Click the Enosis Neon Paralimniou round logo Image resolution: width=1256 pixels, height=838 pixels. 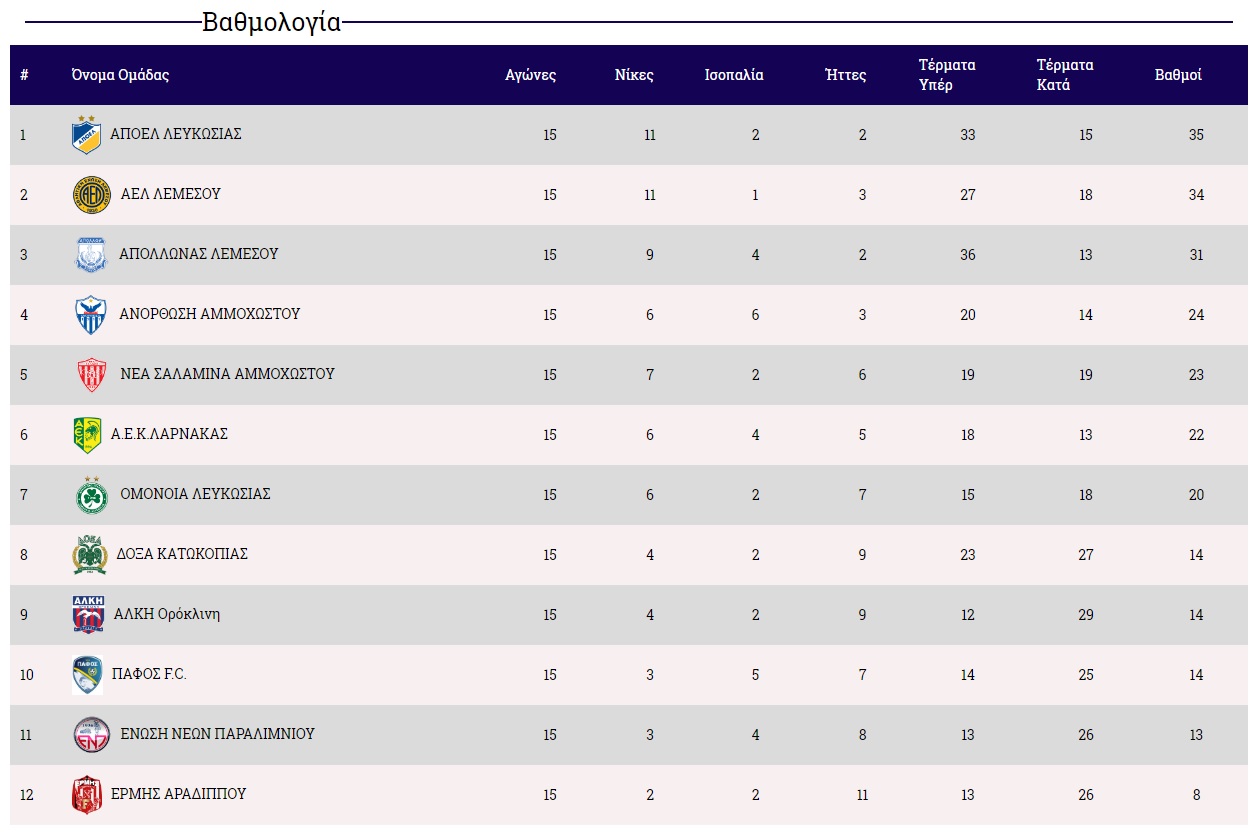tap(91, 735)
